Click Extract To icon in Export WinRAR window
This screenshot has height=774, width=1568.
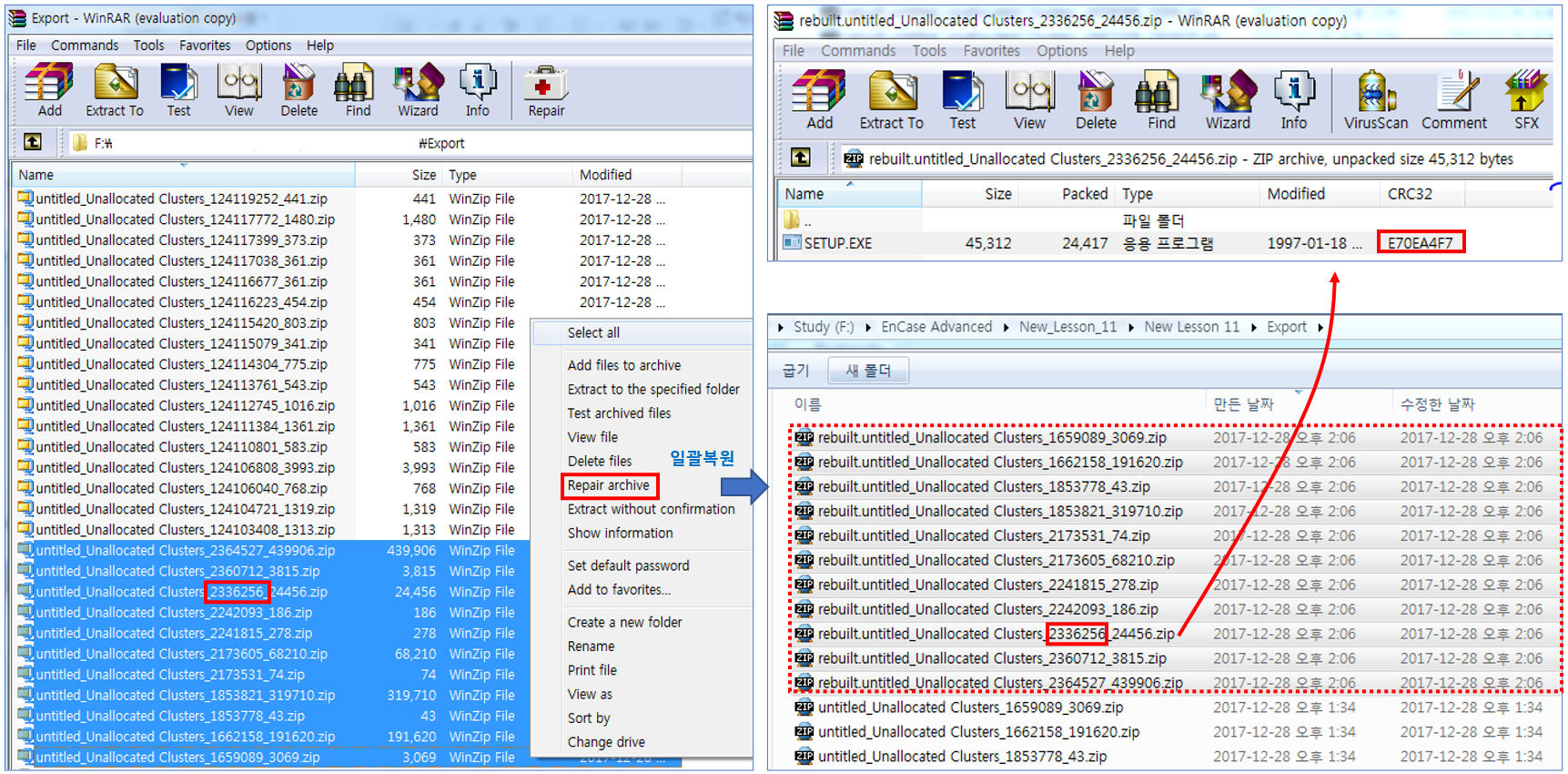click(115, 90)
